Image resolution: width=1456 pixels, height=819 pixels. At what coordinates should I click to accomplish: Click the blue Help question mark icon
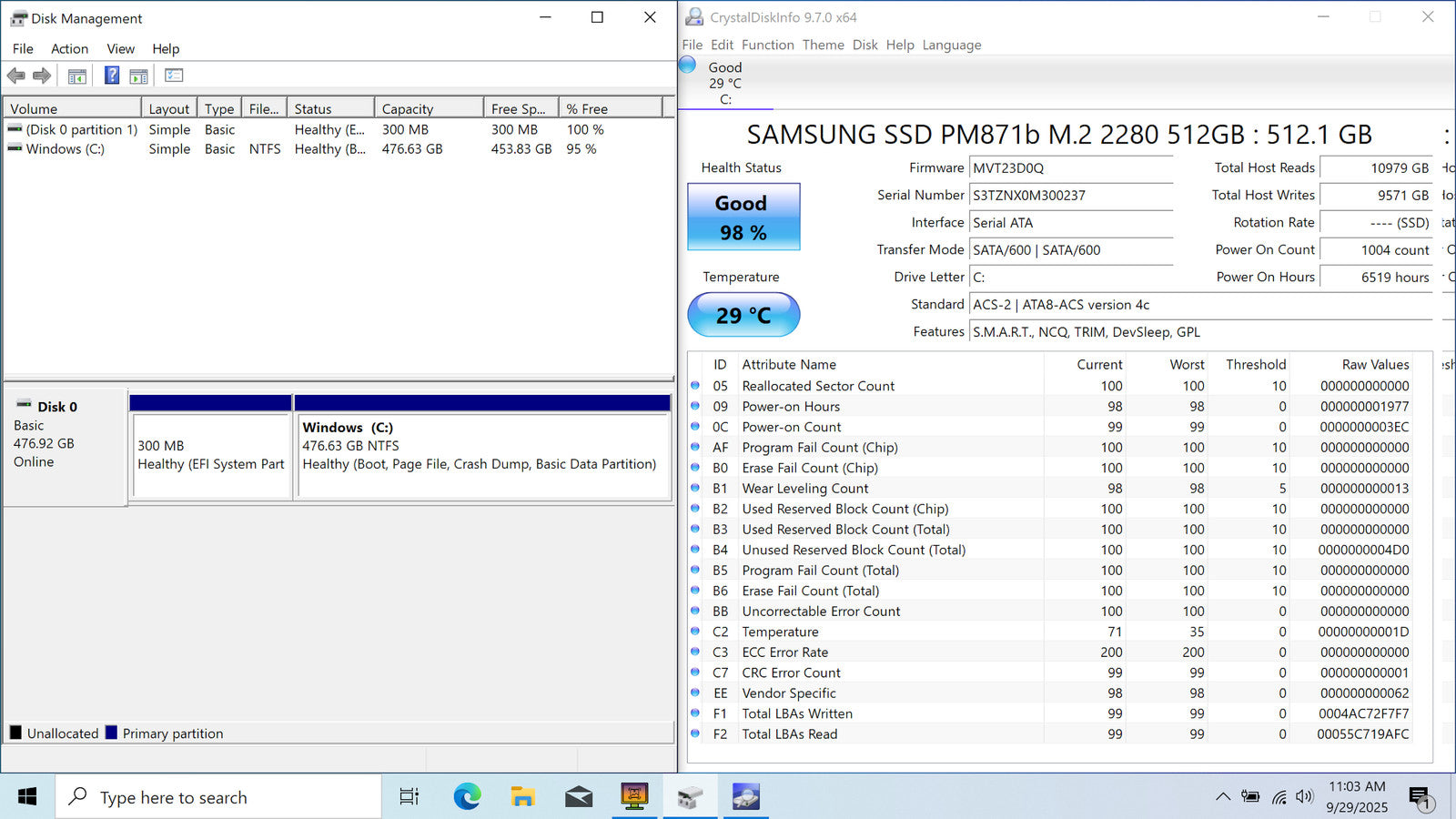pyautogui.click(x=112, y=76)
